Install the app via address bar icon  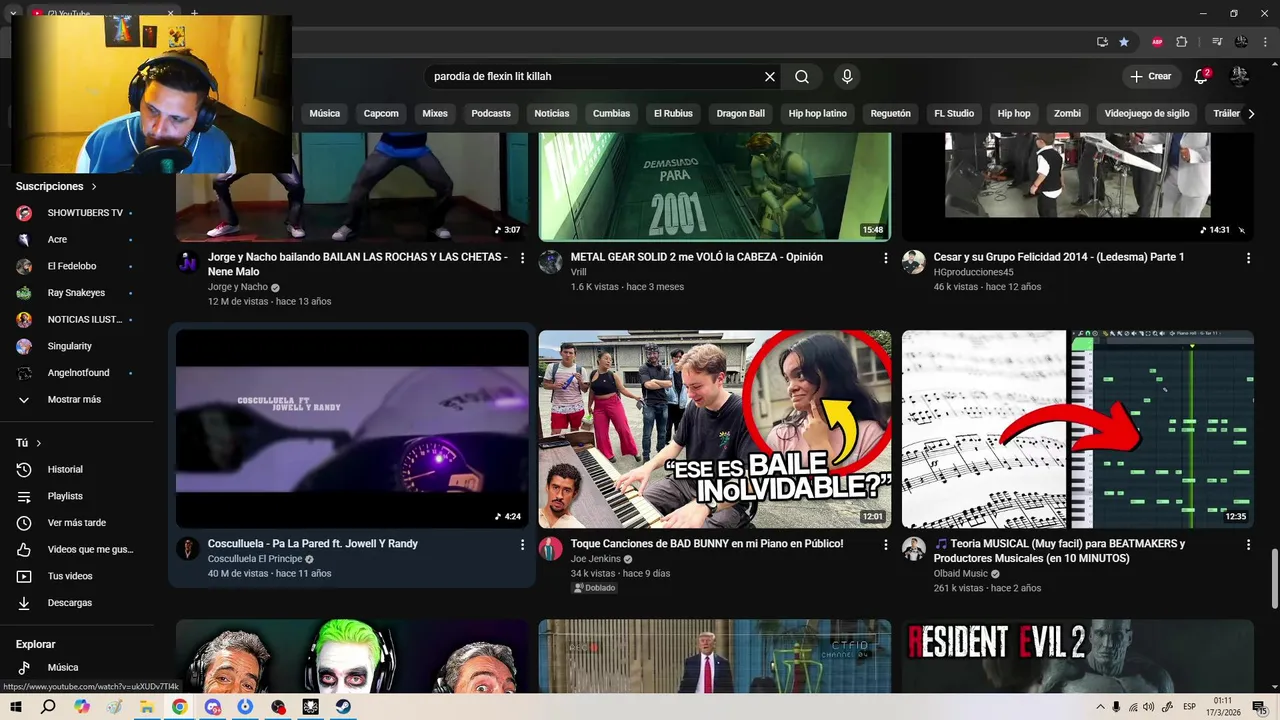click(x=1102, y=42)
